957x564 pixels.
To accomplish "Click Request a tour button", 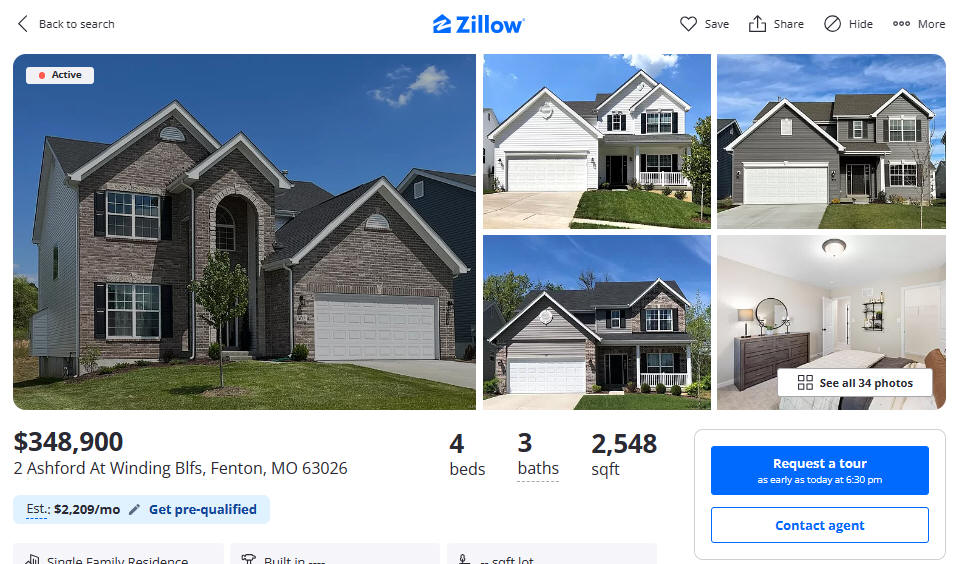I will tap(820, 470).
